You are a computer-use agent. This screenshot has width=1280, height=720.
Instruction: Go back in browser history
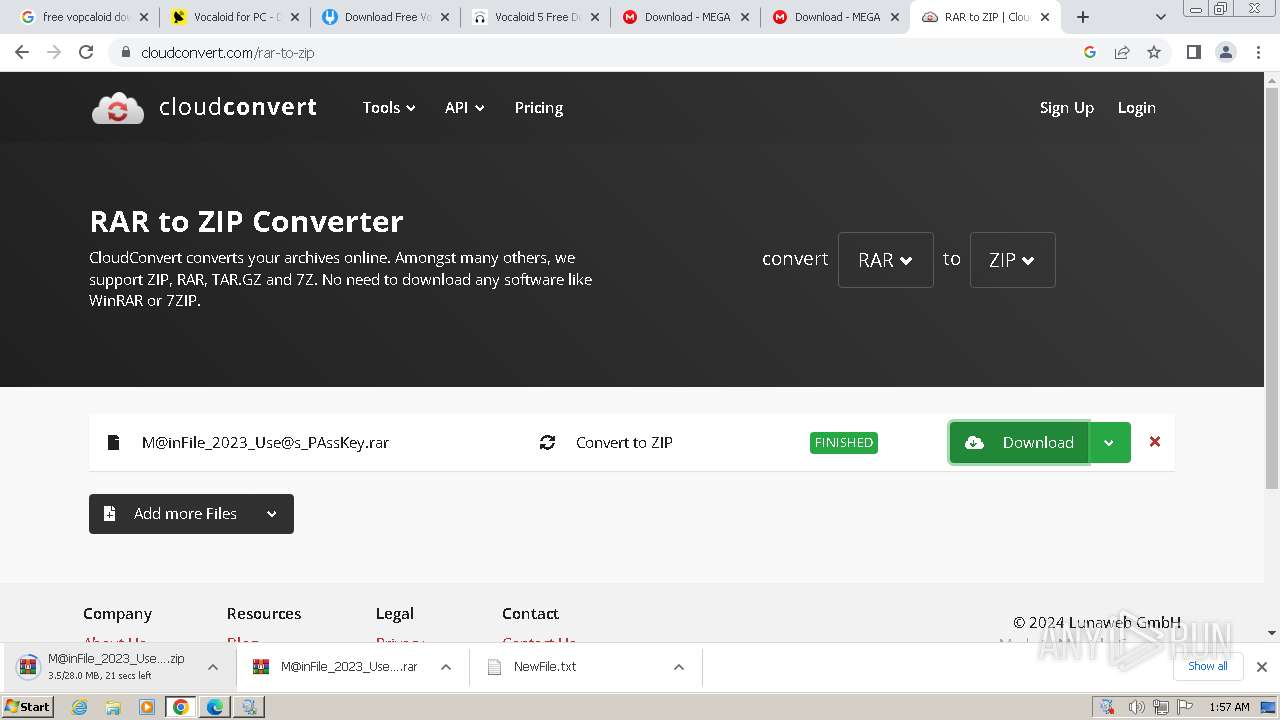22,52
